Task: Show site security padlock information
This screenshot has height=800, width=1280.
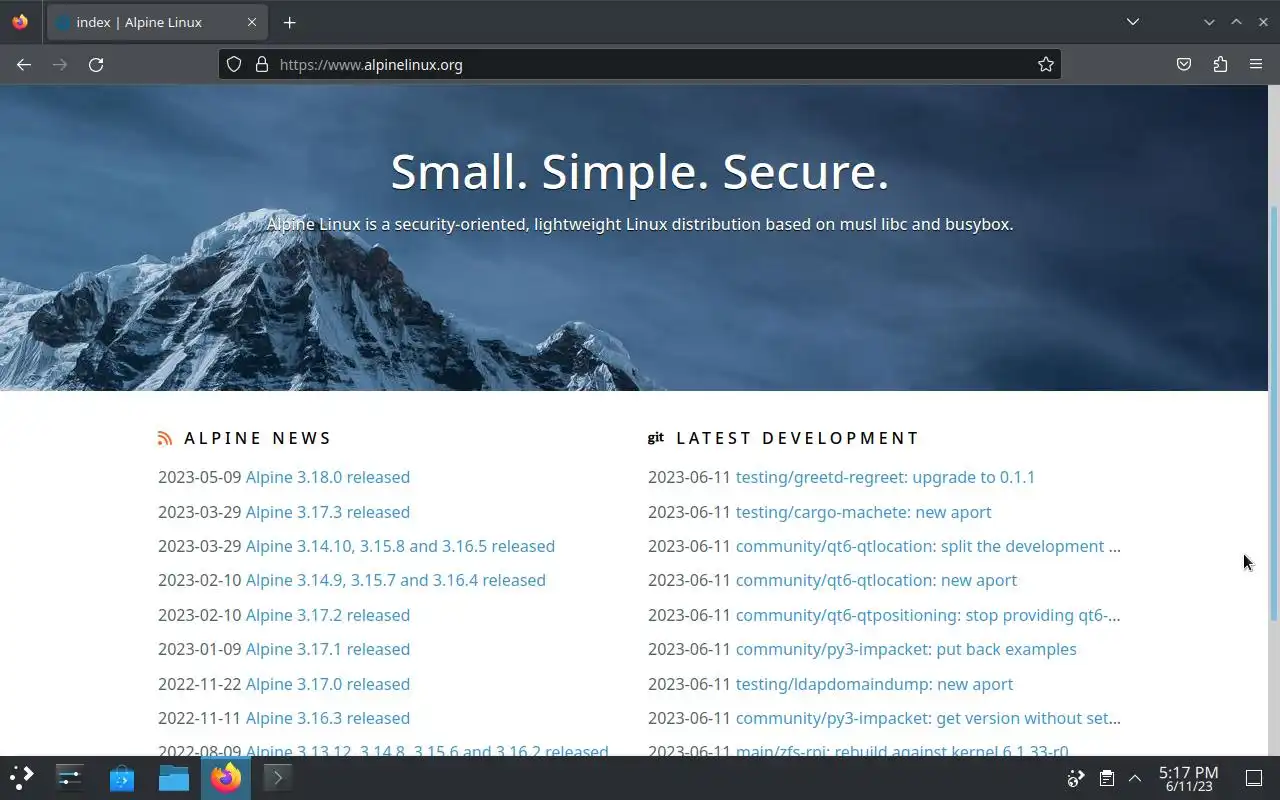Action: click(262, 64)
